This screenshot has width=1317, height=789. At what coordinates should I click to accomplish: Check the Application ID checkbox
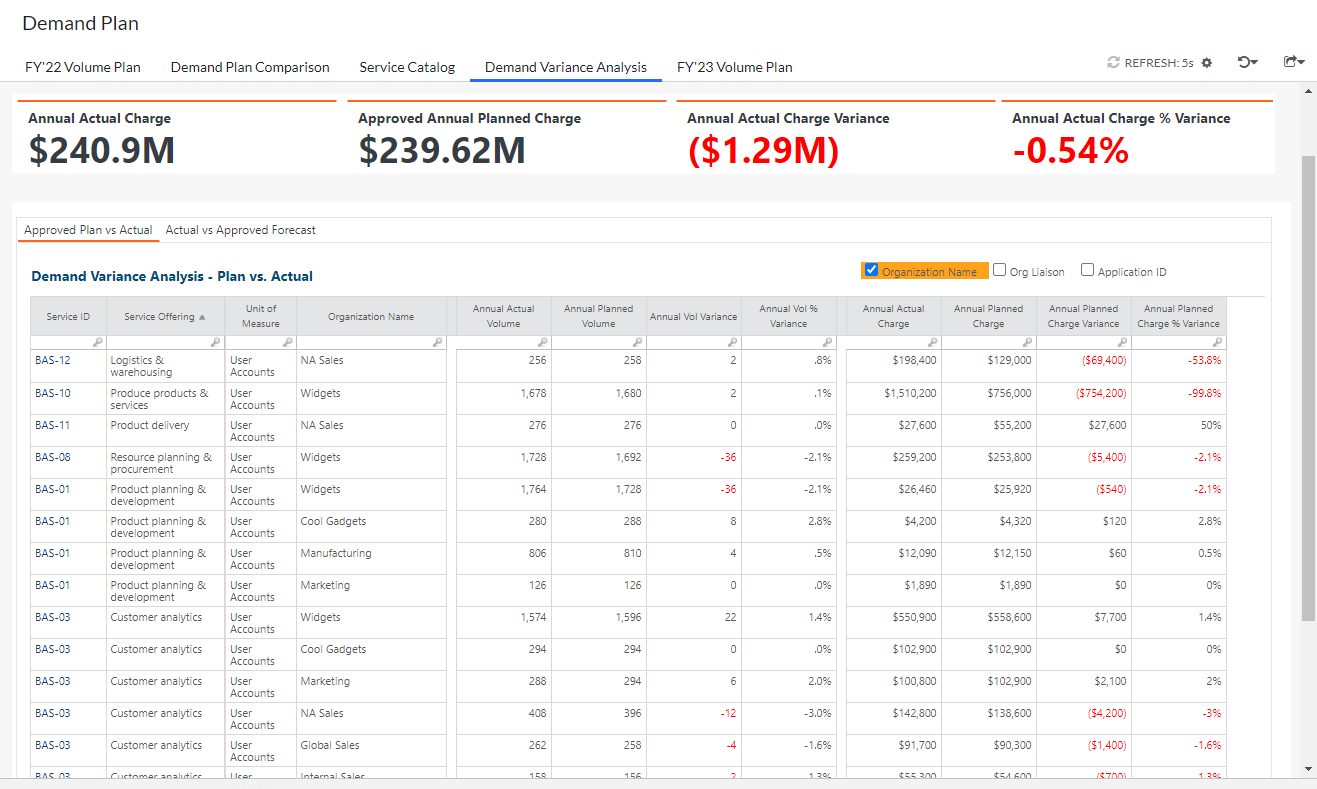click(1088, 270)
